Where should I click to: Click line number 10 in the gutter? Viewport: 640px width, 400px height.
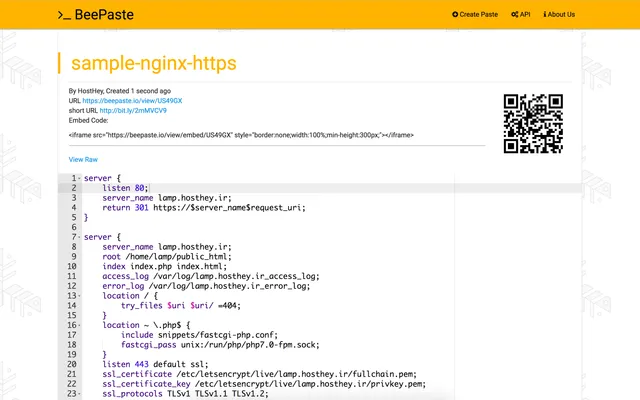72,267
